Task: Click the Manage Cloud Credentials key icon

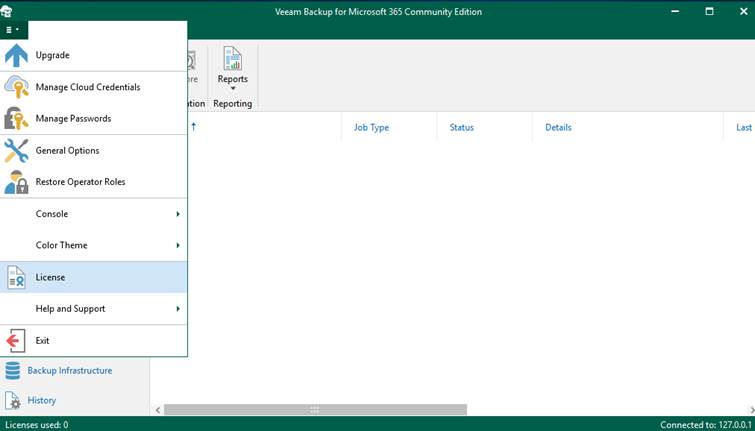Action: [x=16, y=87]
